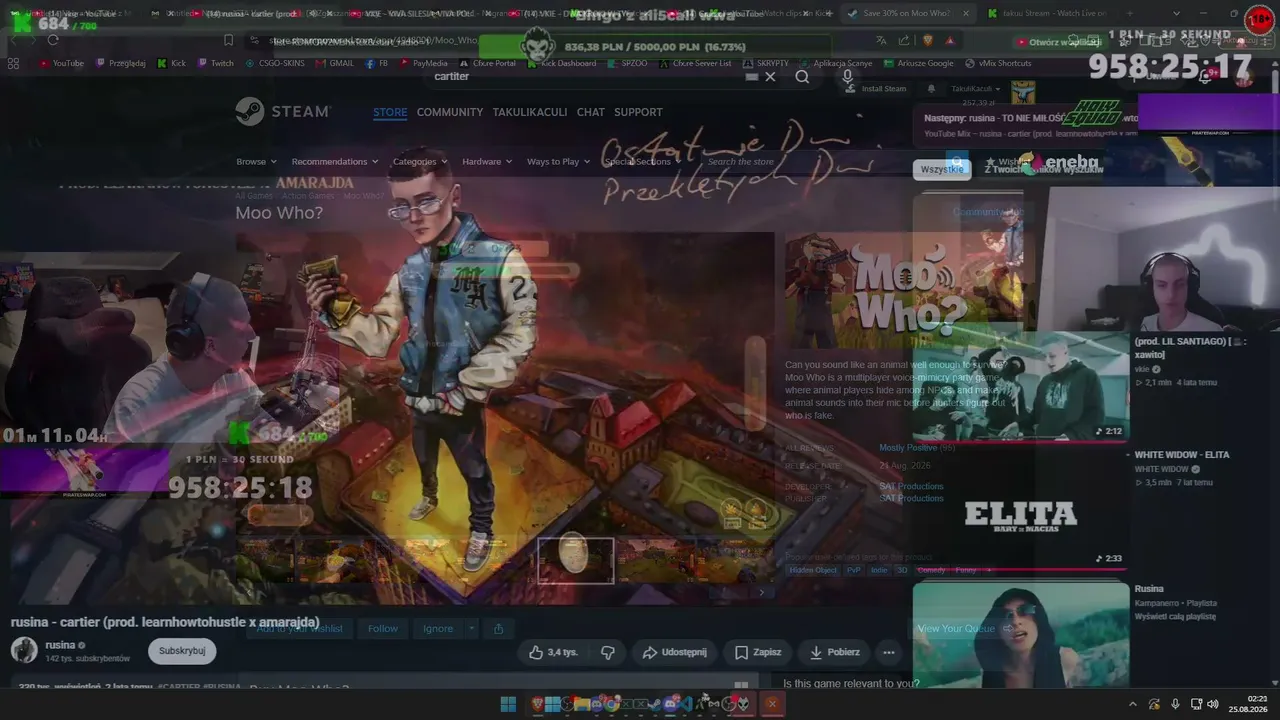Go to the Steam STORE tab
The image size is (1280, 720).
[x=390, y=112]
